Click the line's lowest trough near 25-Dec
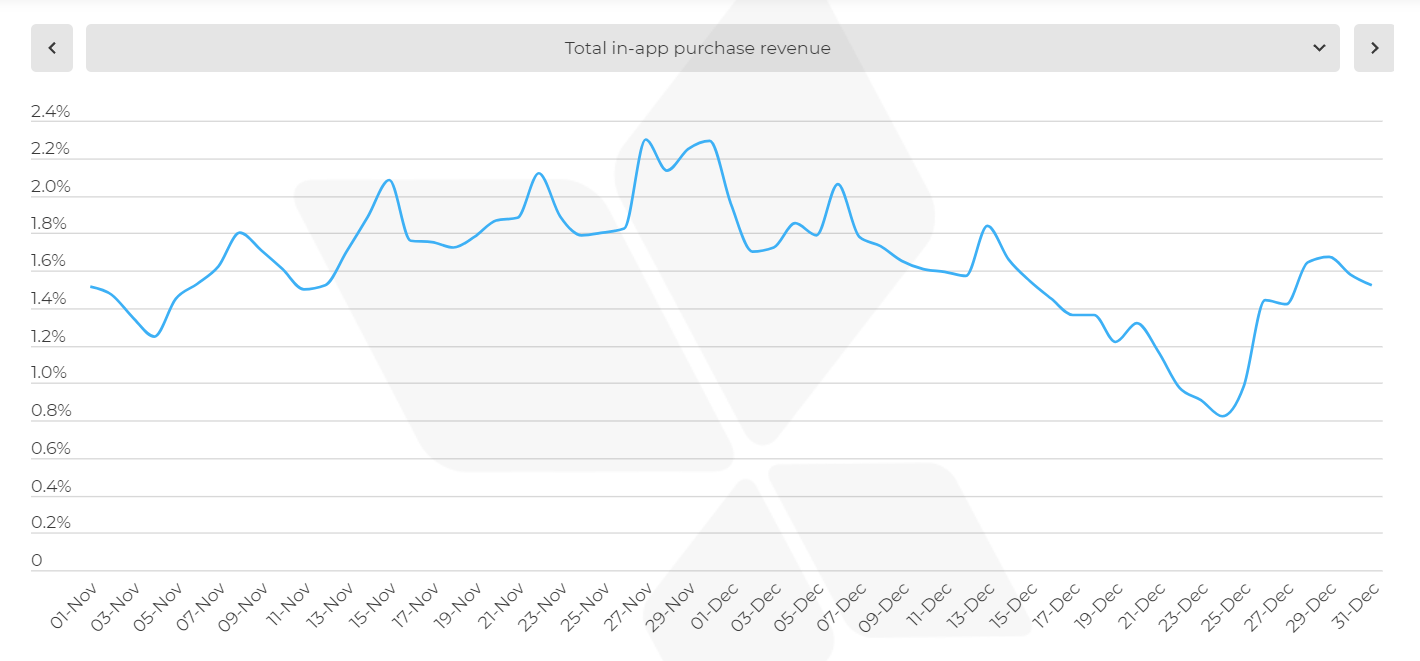This screenshot has width=1420, height=661. pos(1223,416)
